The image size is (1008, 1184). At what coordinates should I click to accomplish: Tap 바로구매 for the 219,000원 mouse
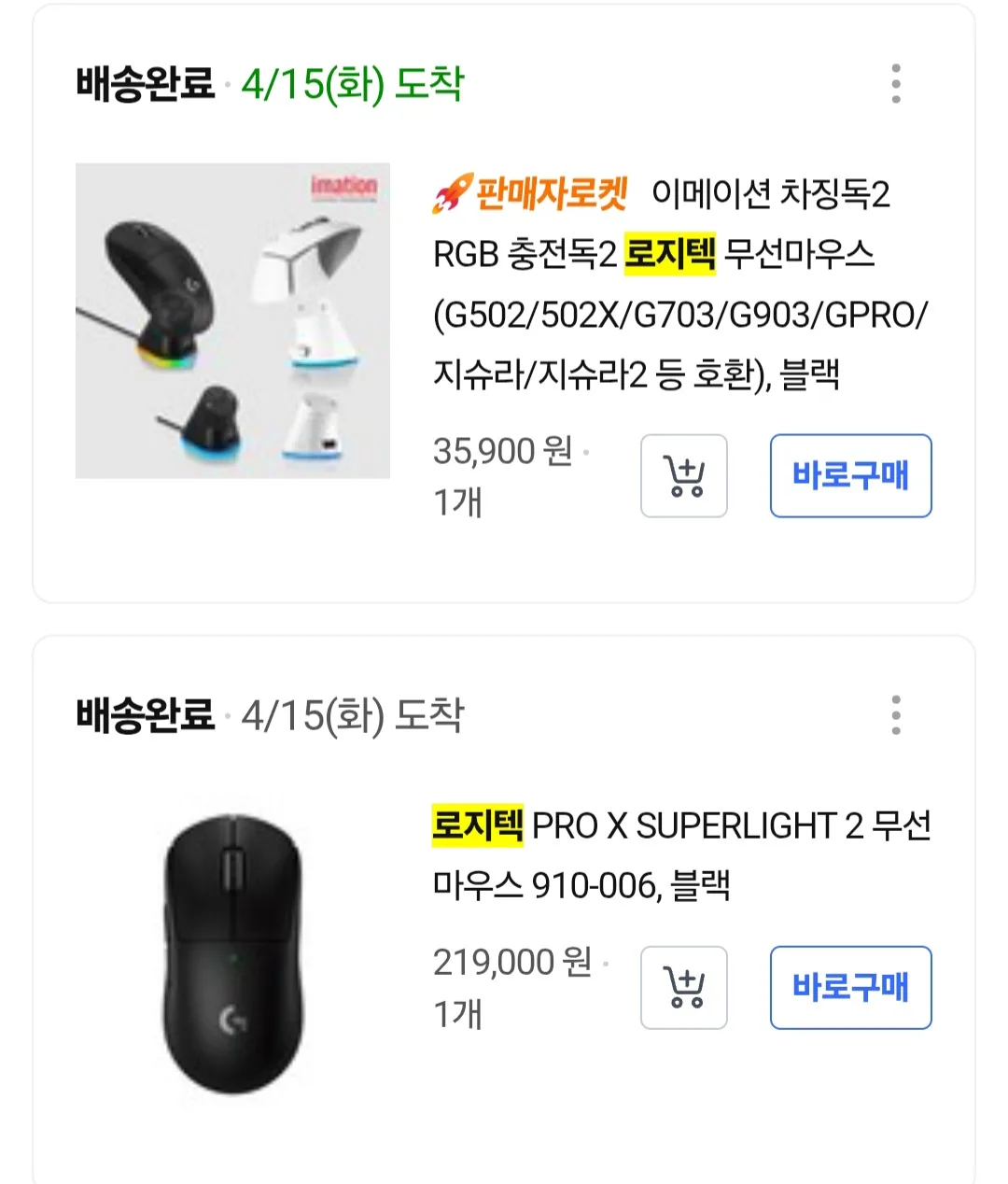tap(850, 988)
